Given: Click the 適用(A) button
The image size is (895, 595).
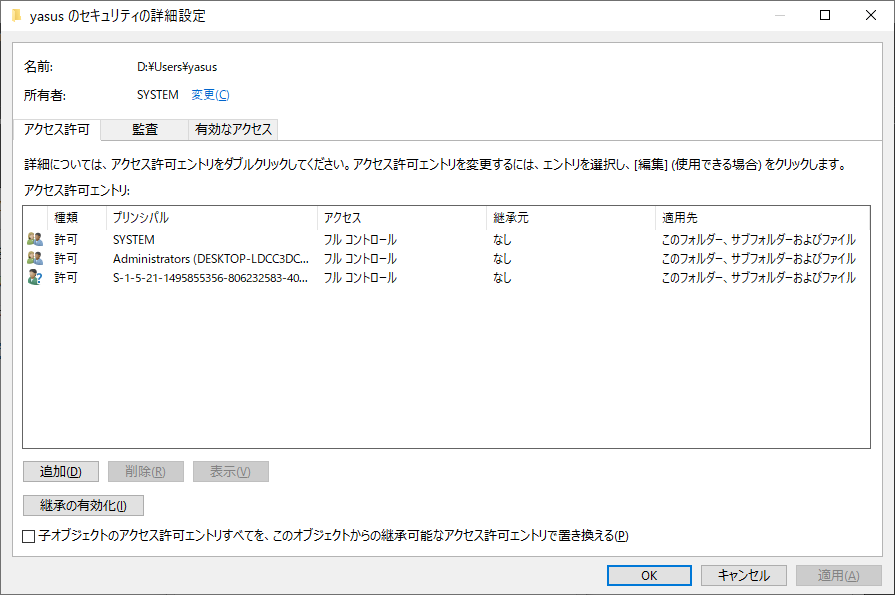Looking at the screenshot, I should click(838, 576).
